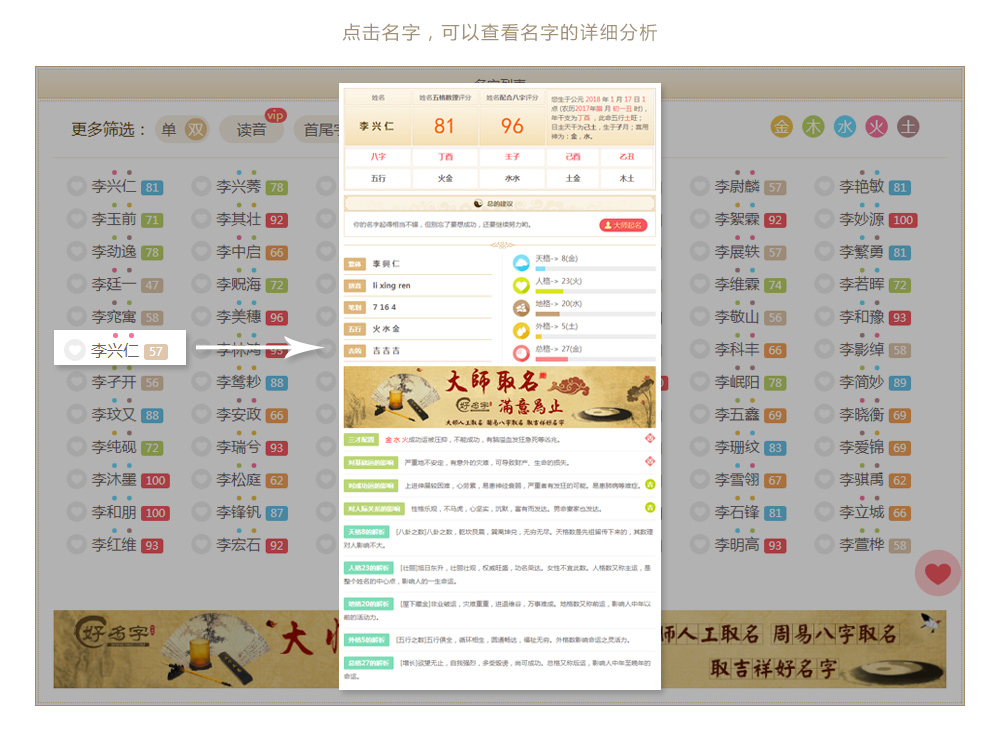This screenshot has width=1000, height=738.
Task: Click the heart icon beside 李明高
Action: pos(700,545)
